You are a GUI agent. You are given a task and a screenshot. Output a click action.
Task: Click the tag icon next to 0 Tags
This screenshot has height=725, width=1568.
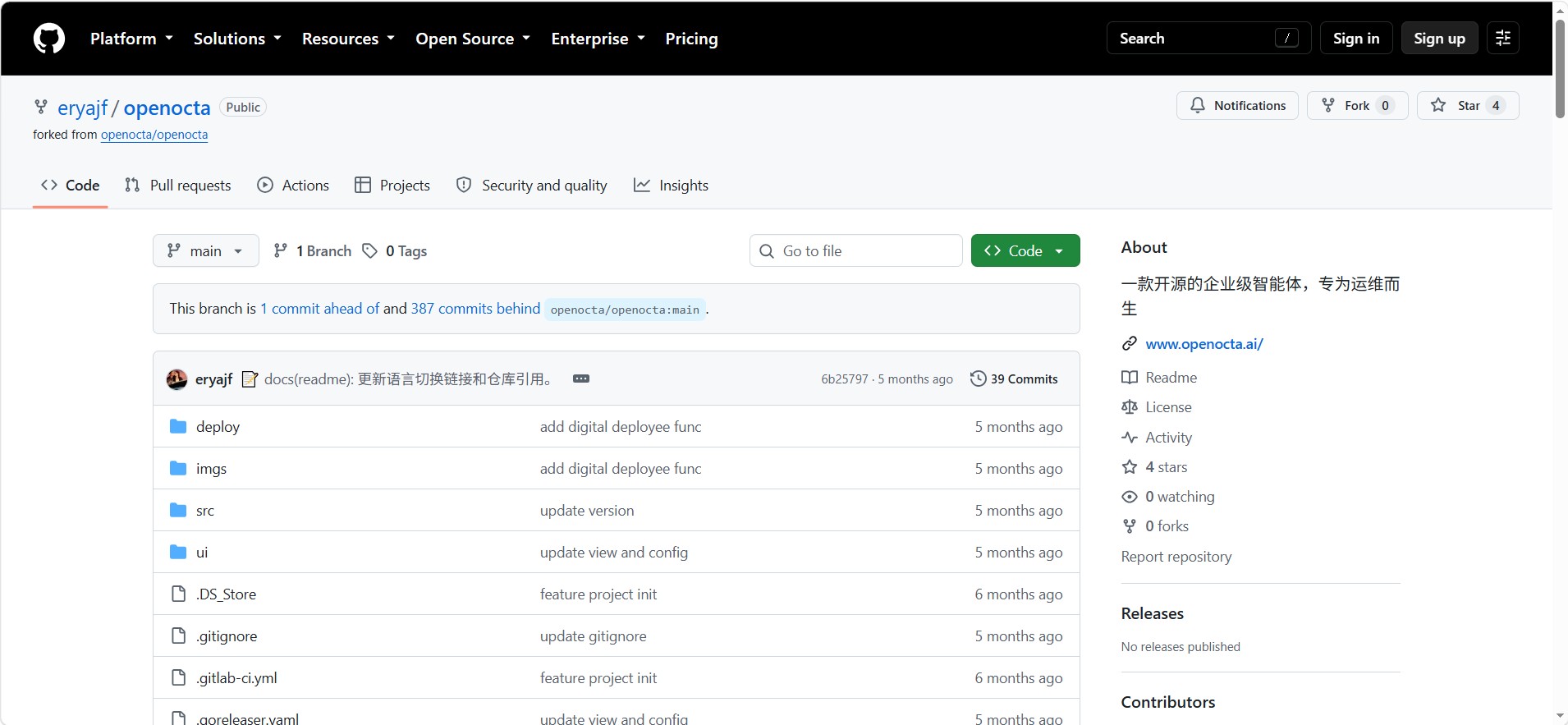pyautogui.click(x=370, y=250)
